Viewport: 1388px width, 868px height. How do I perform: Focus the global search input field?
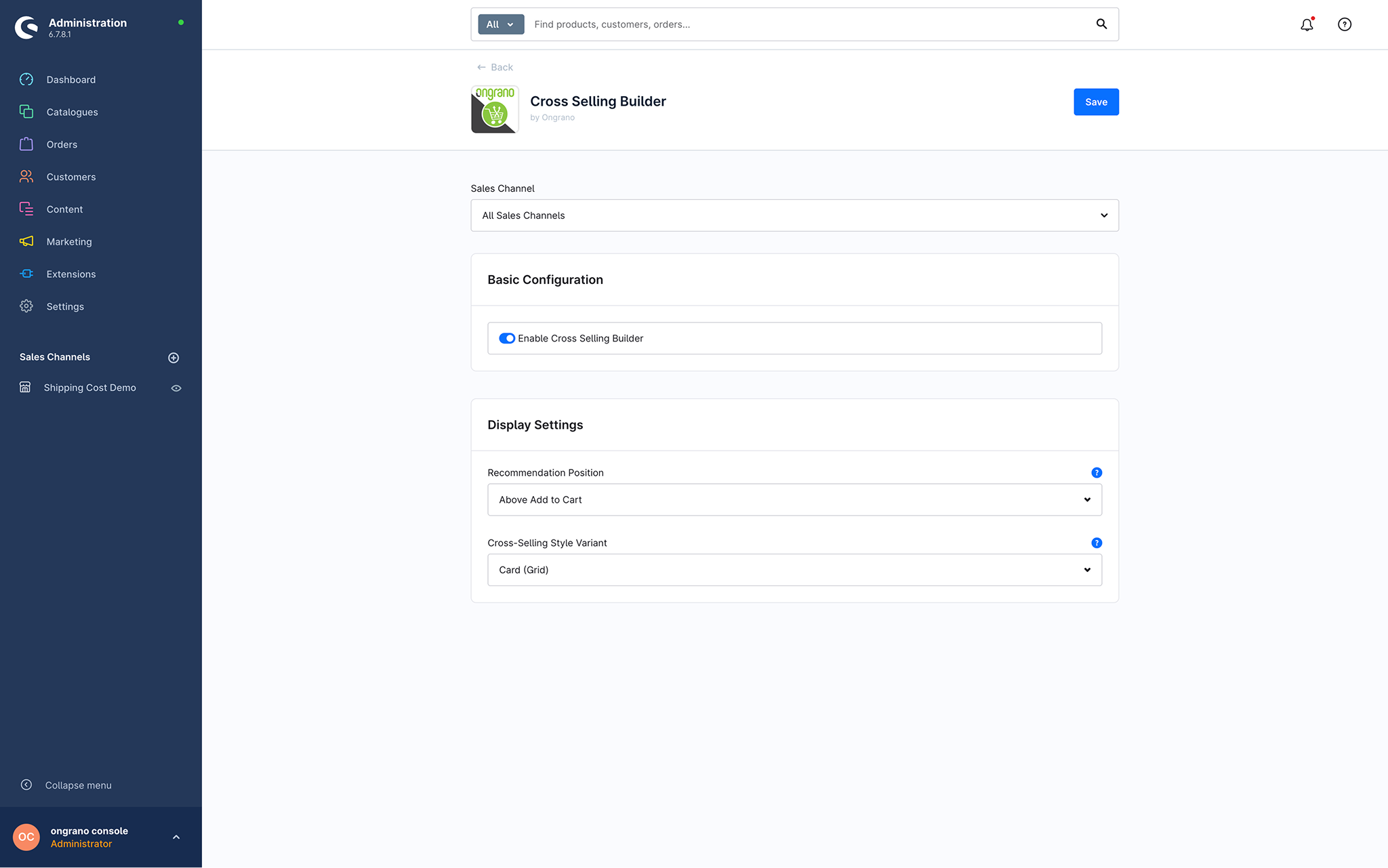click(x=810, y=24)
